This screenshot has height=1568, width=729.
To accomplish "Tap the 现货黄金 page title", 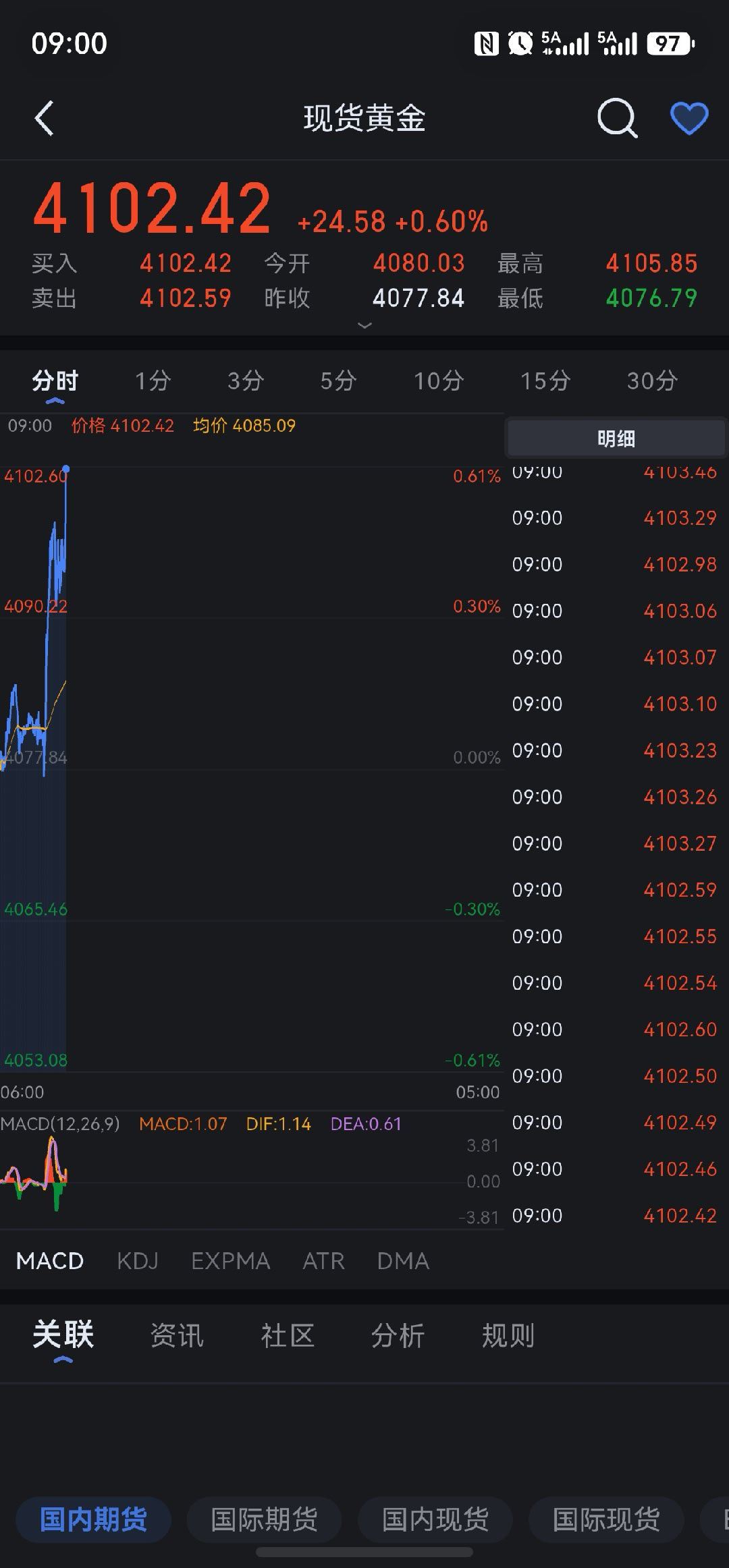I will 364,118.
